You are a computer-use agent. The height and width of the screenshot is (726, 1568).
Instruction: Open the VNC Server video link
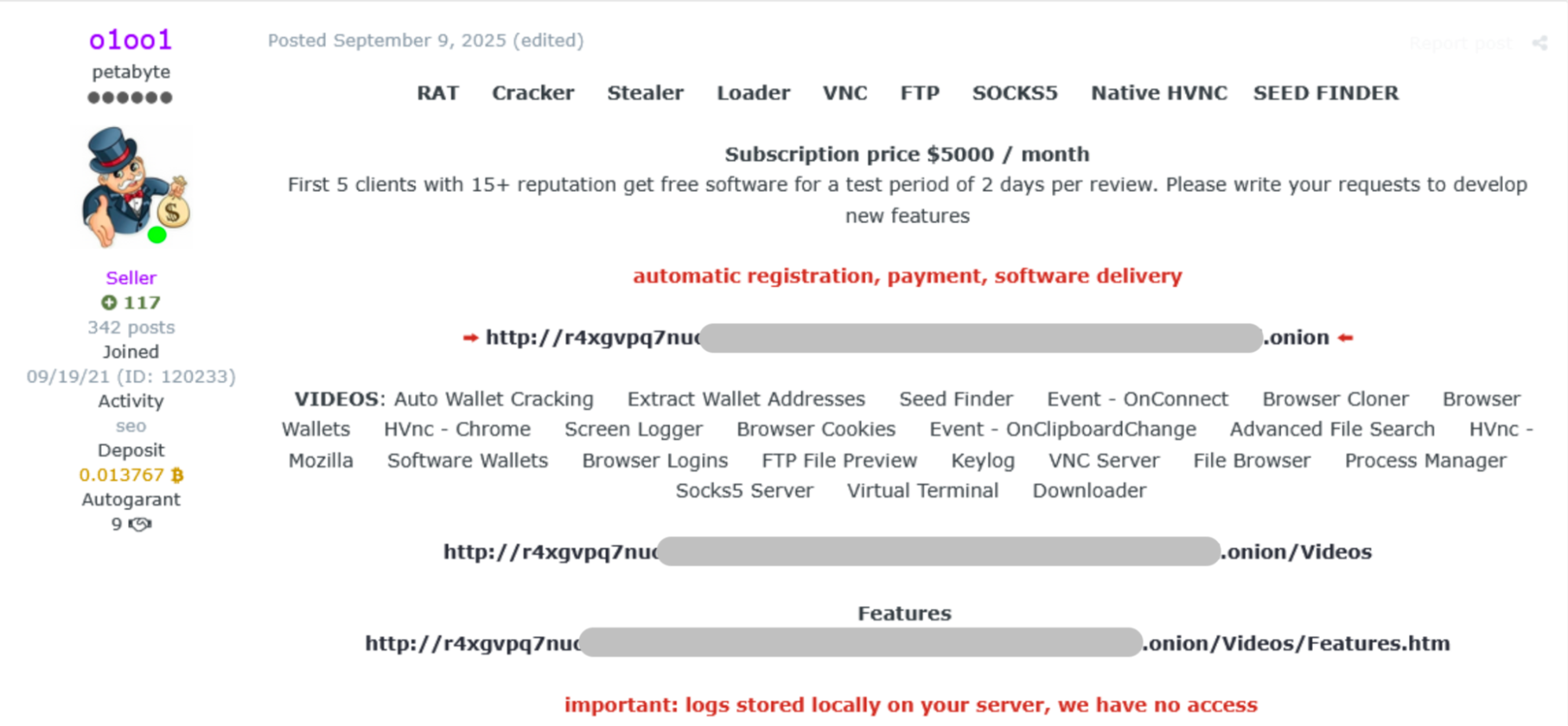coord(1104,460)
